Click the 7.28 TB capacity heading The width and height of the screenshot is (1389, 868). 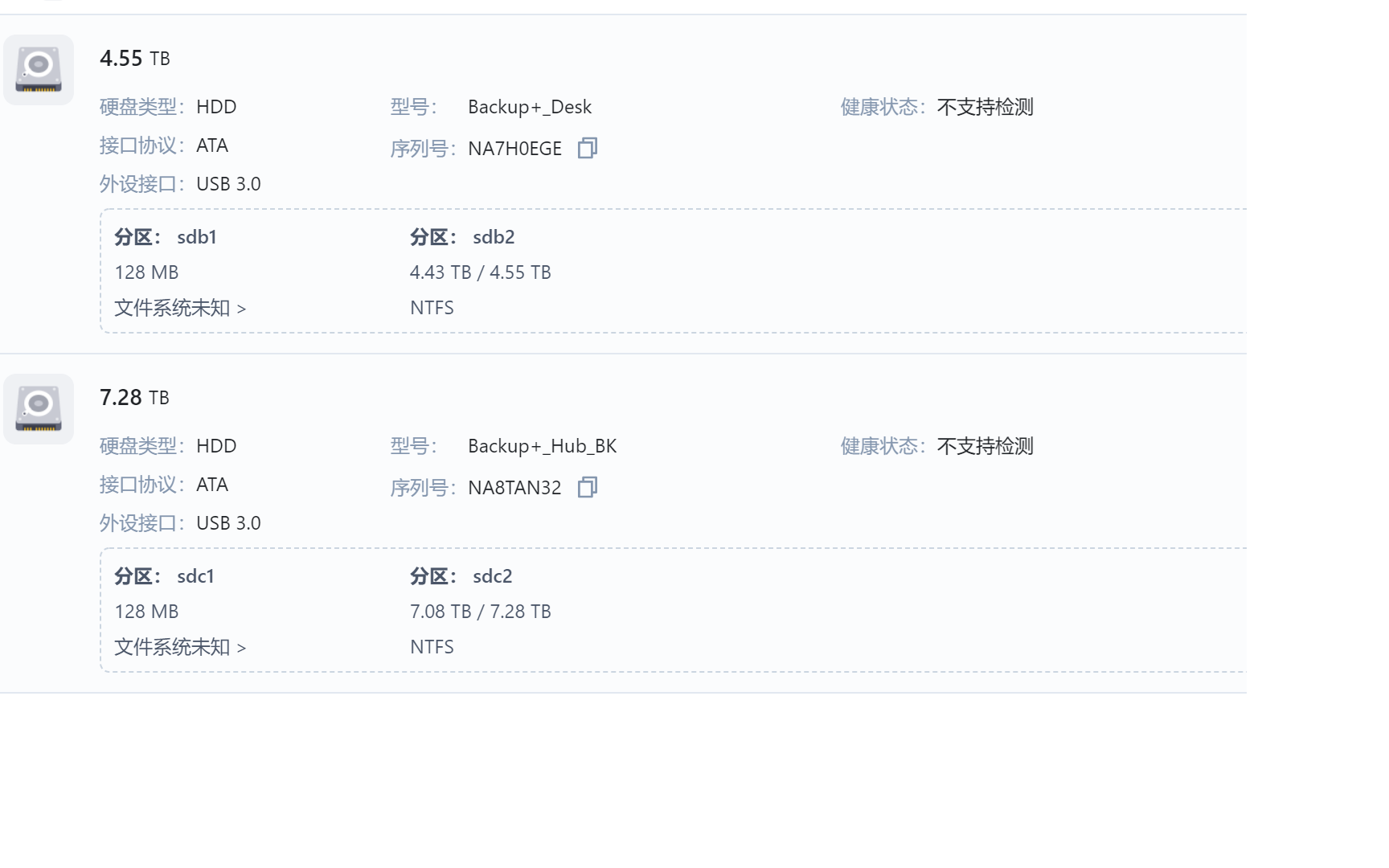135,398
